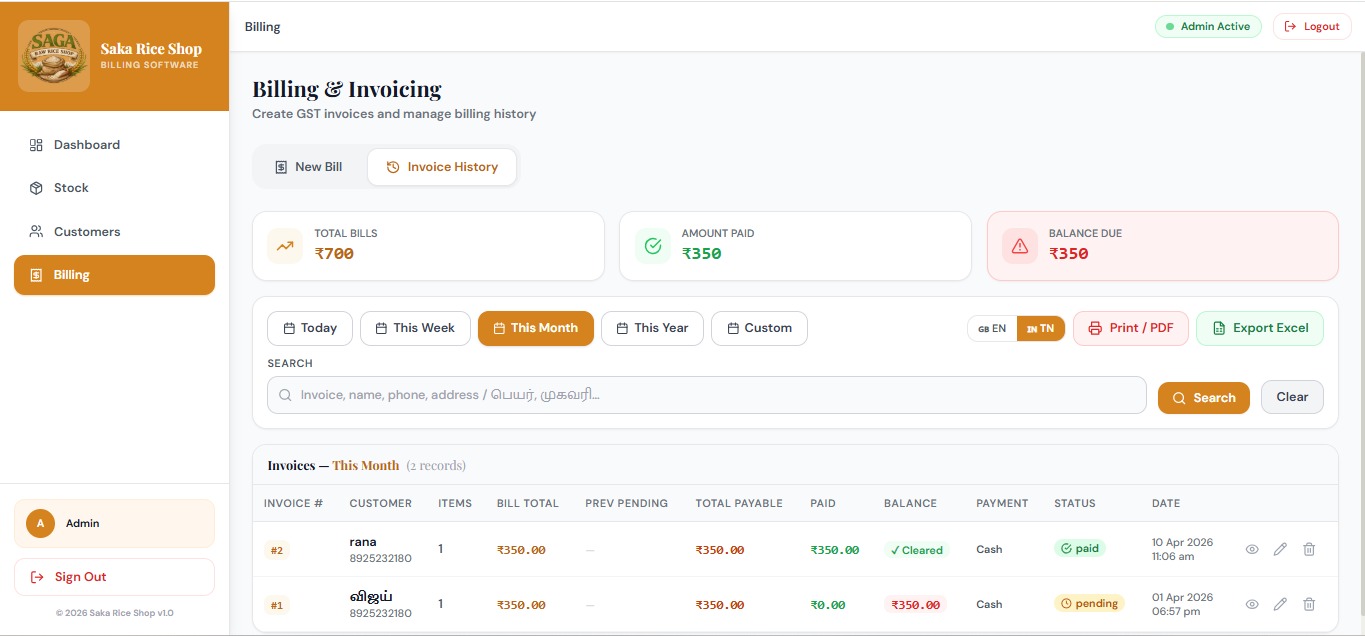View invoice #2 using the eye icon

1252,549
